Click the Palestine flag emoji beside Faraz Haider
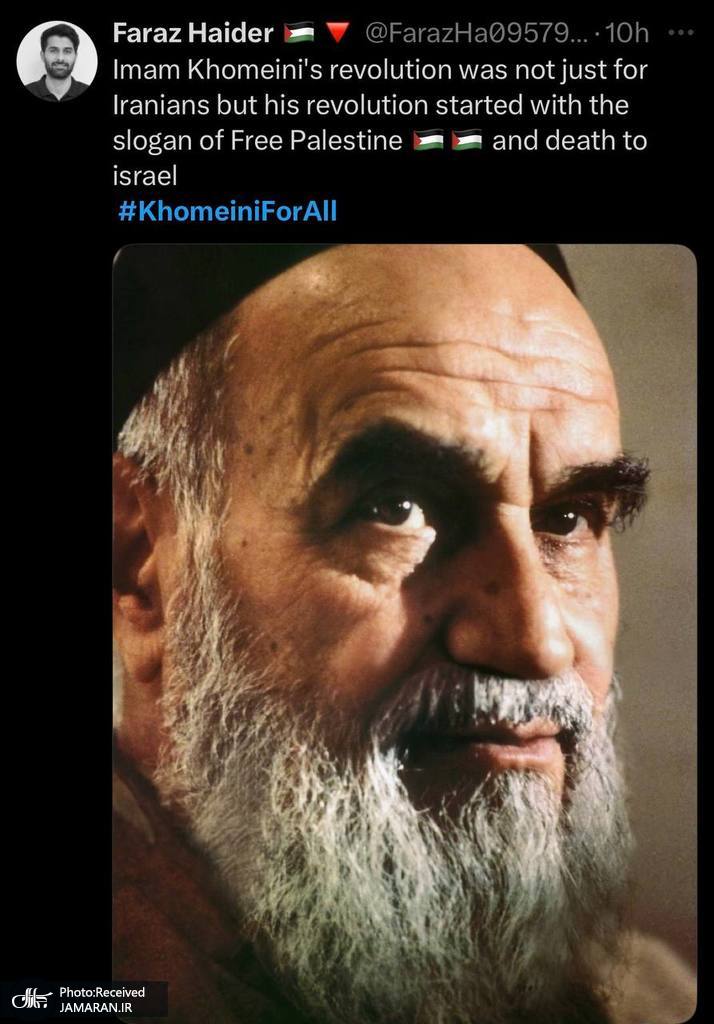 tap(299, 33)
